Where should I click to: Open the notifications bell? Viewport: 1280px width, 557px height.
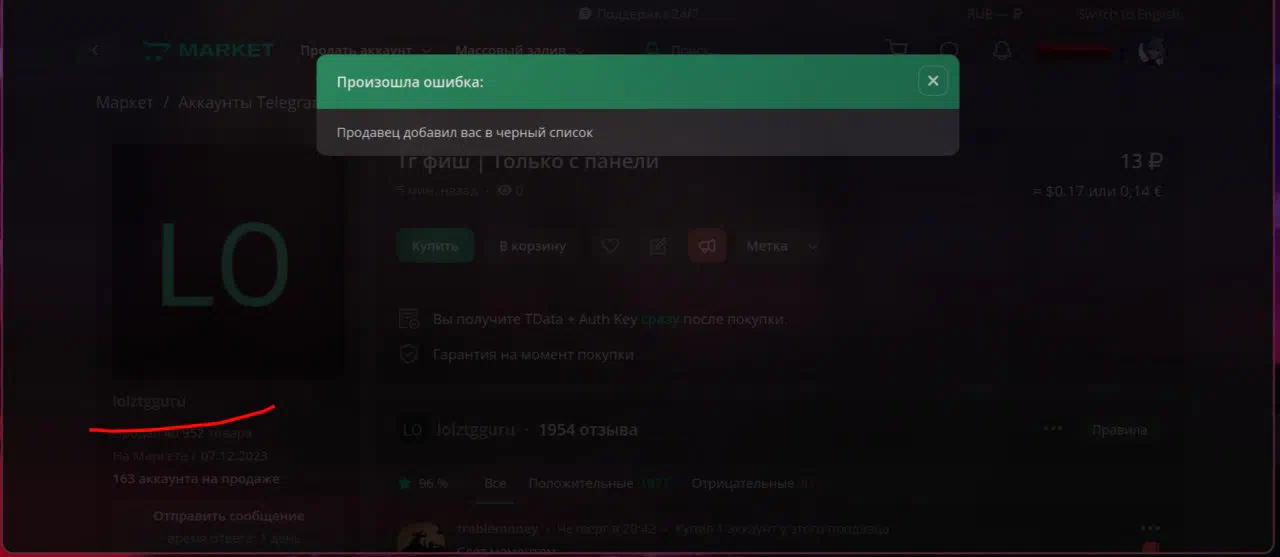1002,50
